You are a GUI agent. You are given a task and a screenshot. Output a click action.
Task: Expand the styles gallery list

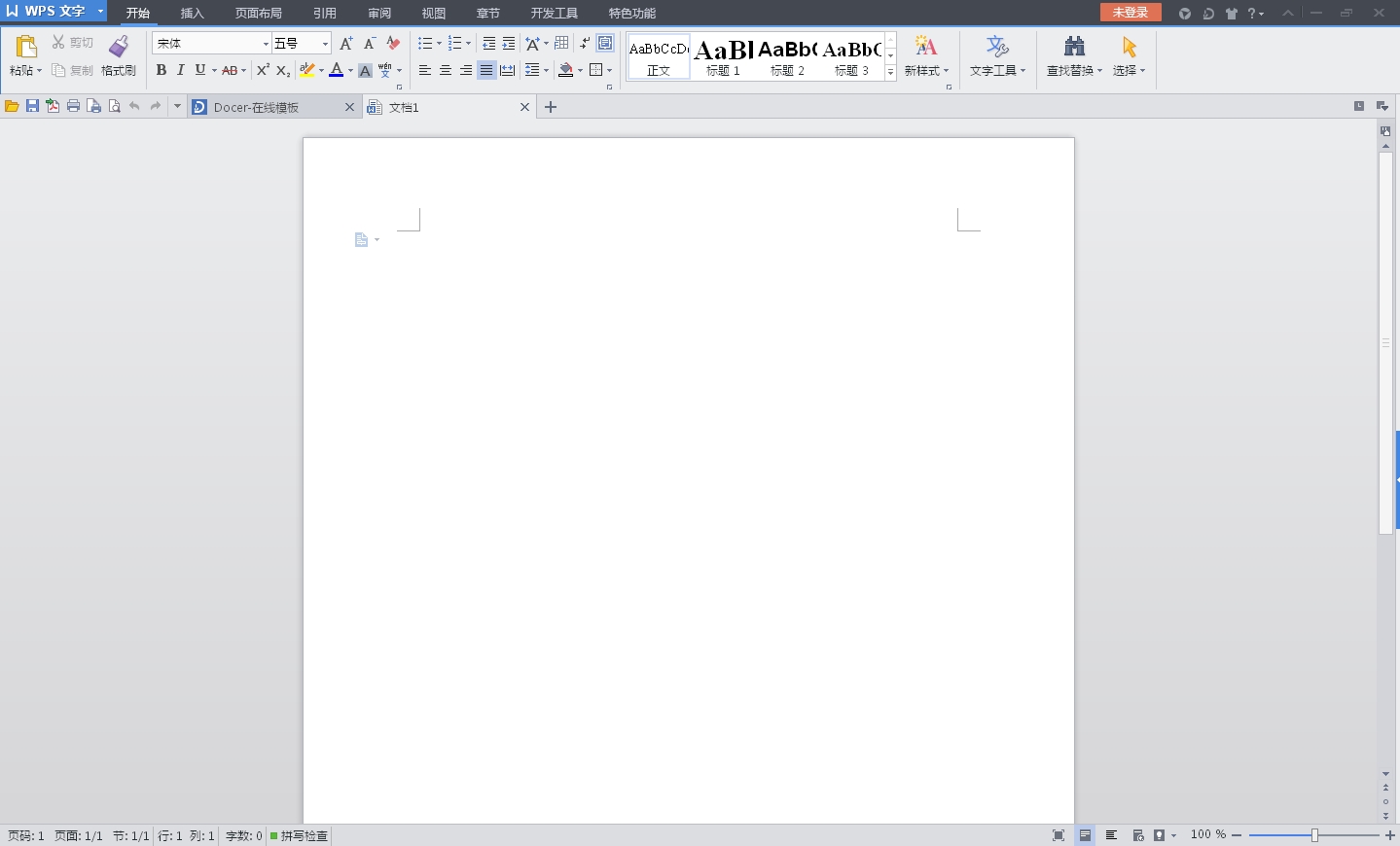point(890,73)
